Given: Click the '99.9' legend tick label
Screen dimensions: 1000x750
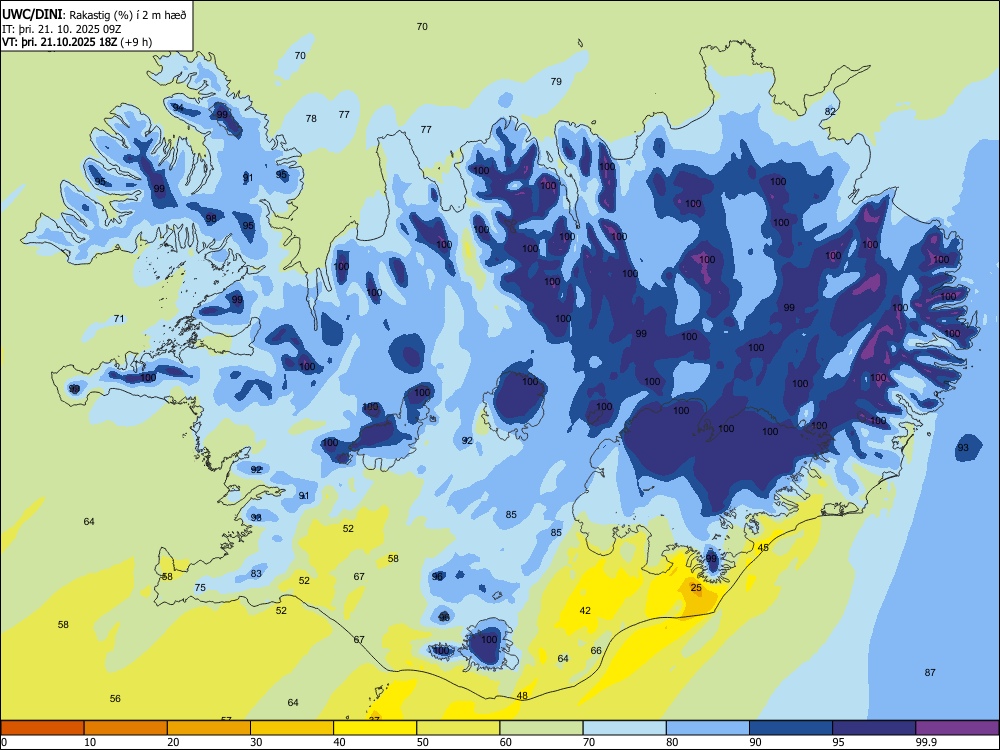Looking at the screenshot, I should point(925,742).
